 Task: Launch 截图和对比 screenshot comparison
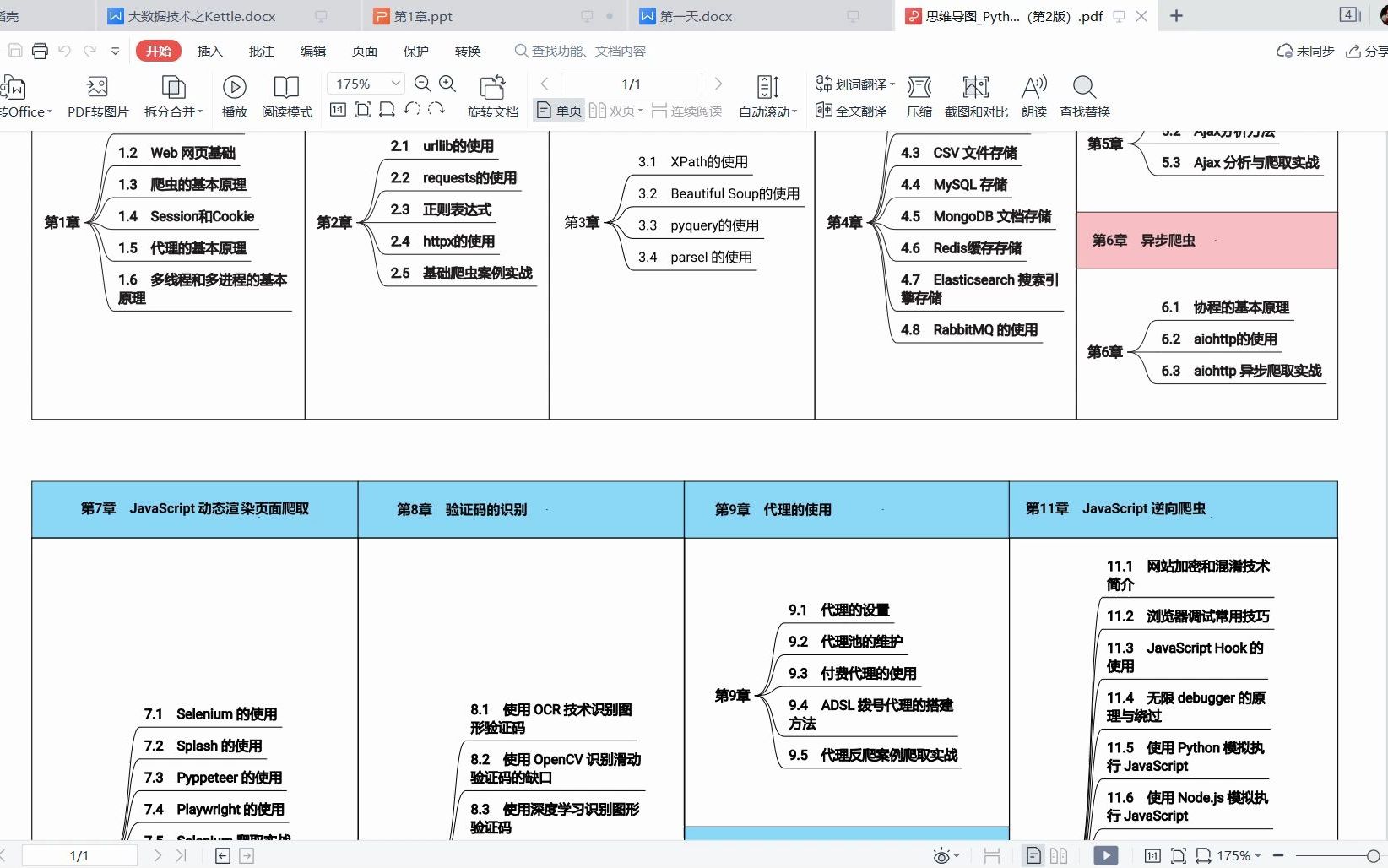click(976, 95)
